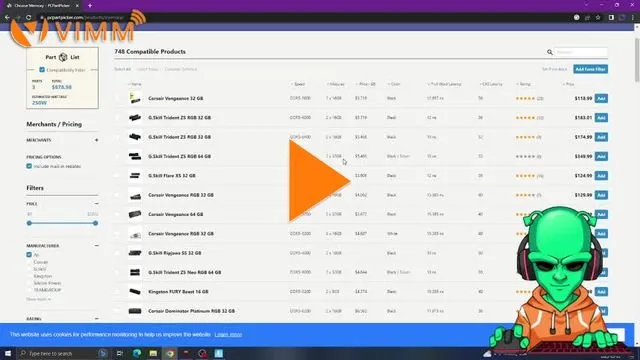Sort the table by the Modules column
The image size is (640, 360).
(336, 84)
